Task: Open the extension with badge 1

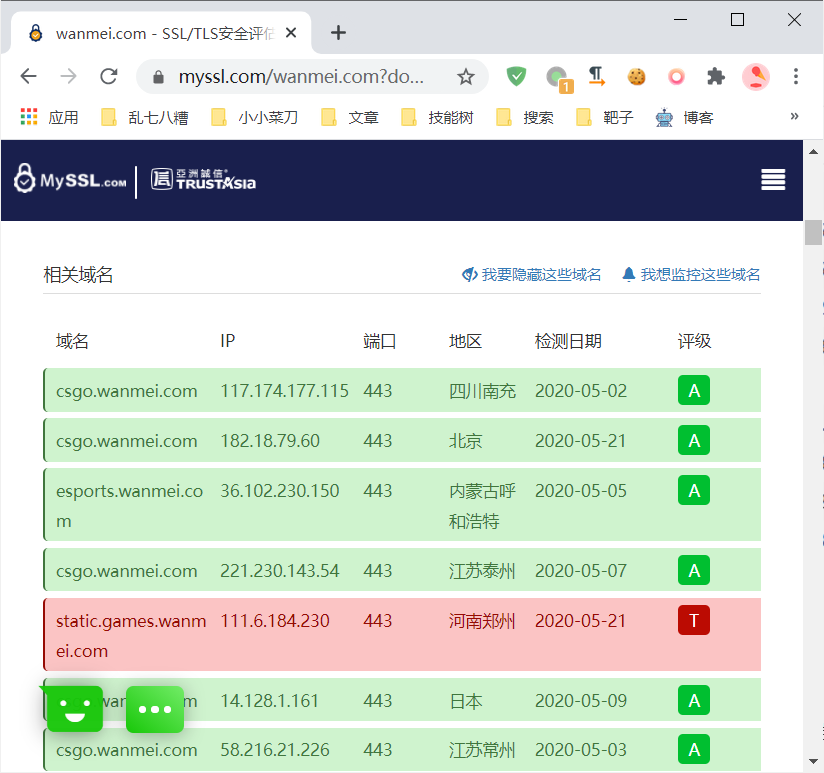Action: coord(558,78)
